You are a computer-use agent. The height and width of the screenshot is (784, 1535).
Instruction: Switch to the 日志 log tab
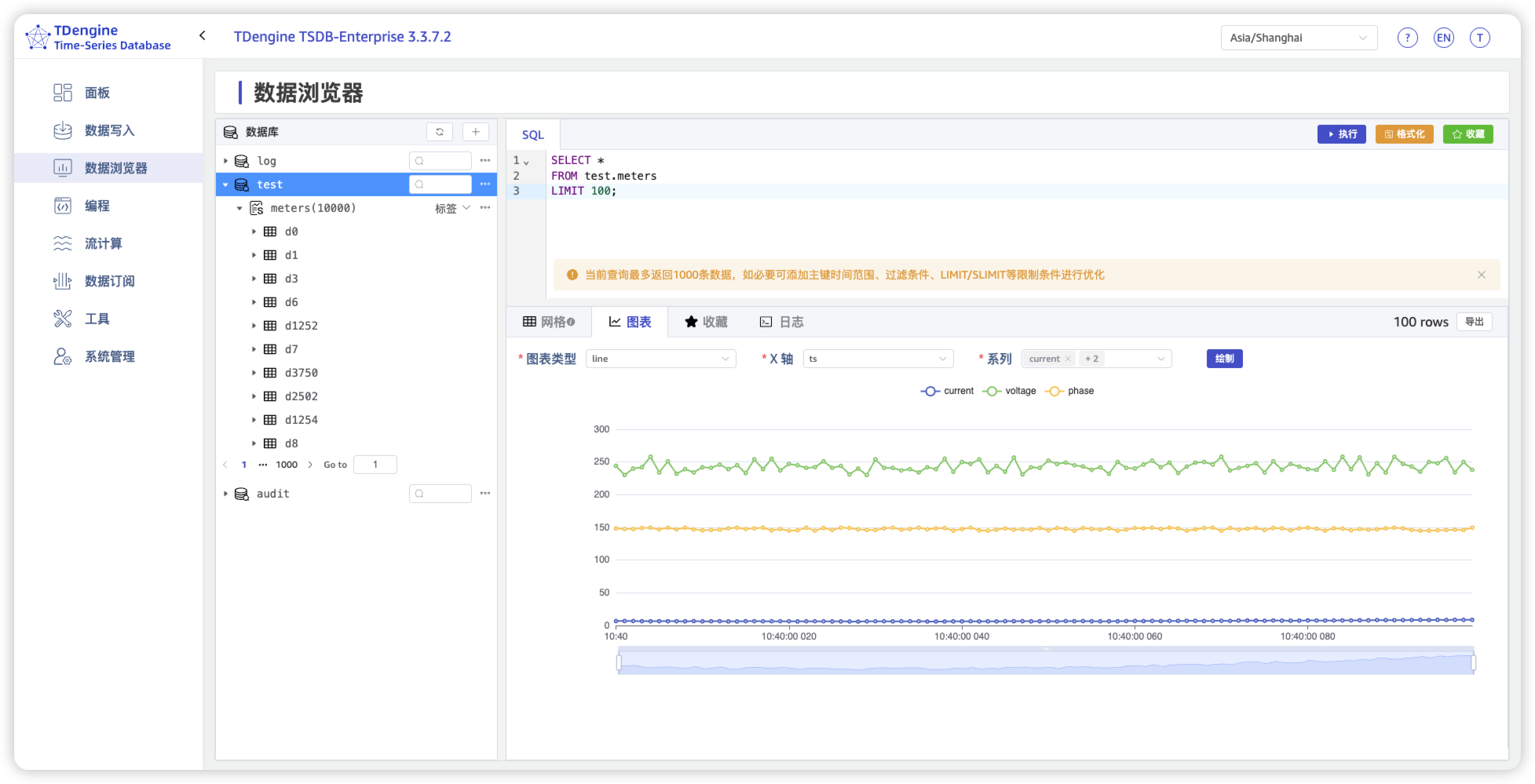pyautogui.click(x=782, y=322)
